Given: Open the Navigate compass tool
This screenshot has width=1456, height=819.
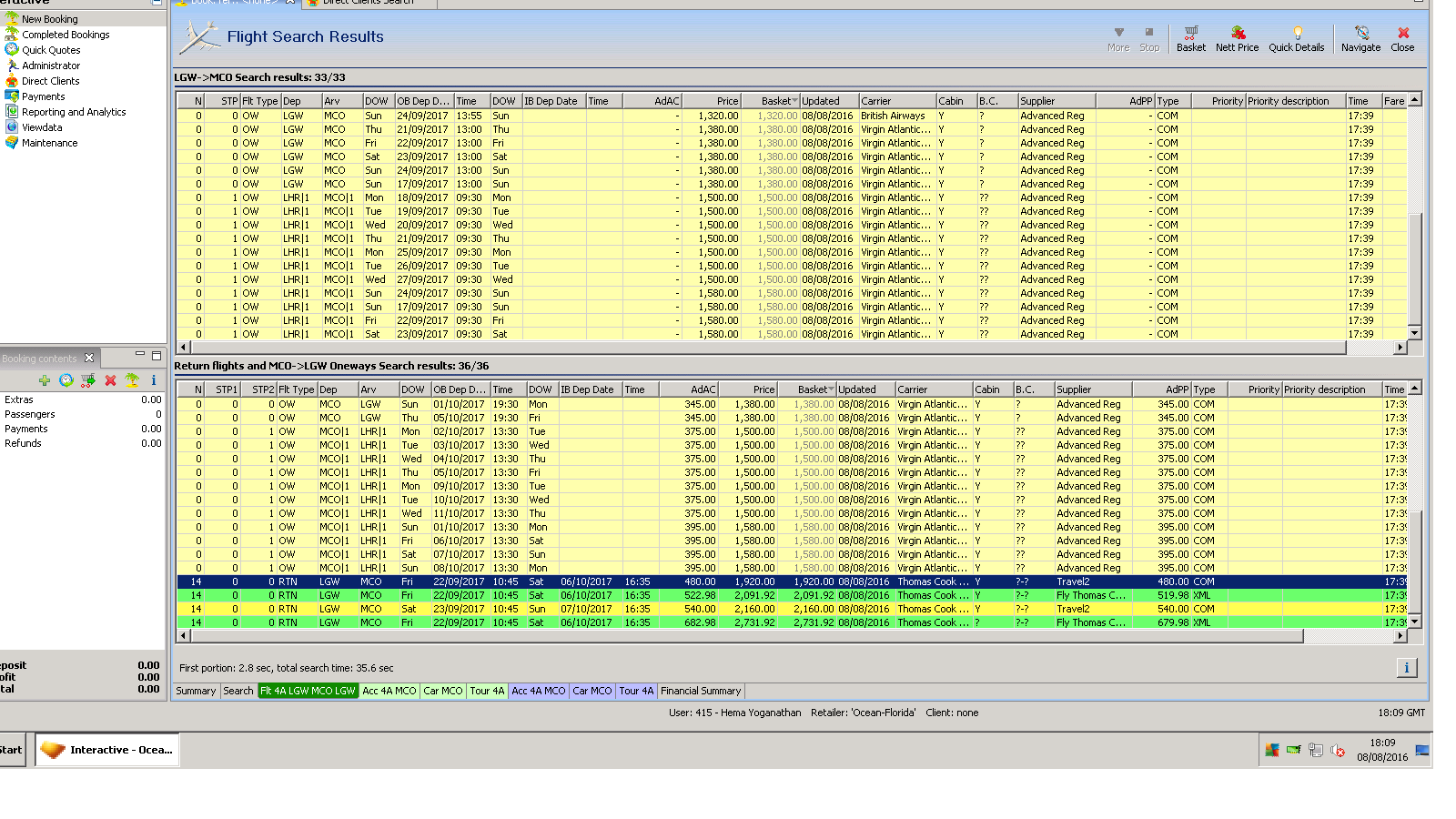Looking at the screenshot, I should [1360, 38].
